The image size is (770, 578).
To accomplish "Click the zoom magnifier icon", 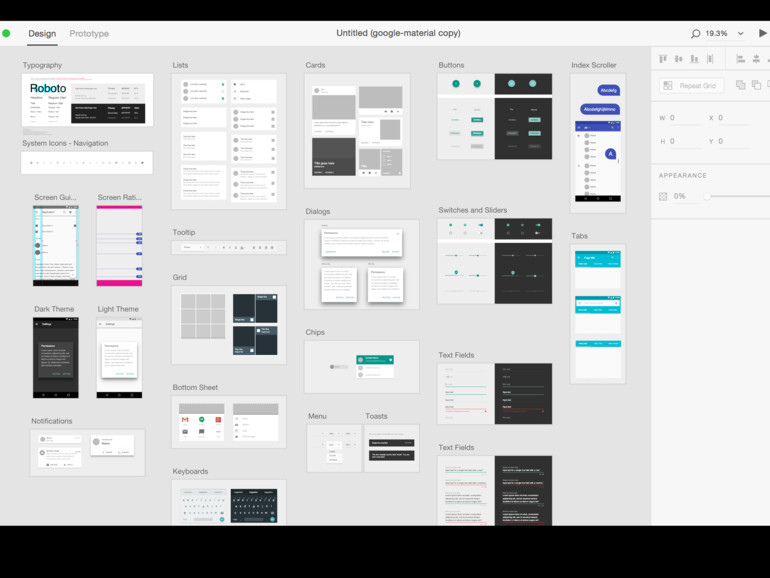I will coord(695,34).
